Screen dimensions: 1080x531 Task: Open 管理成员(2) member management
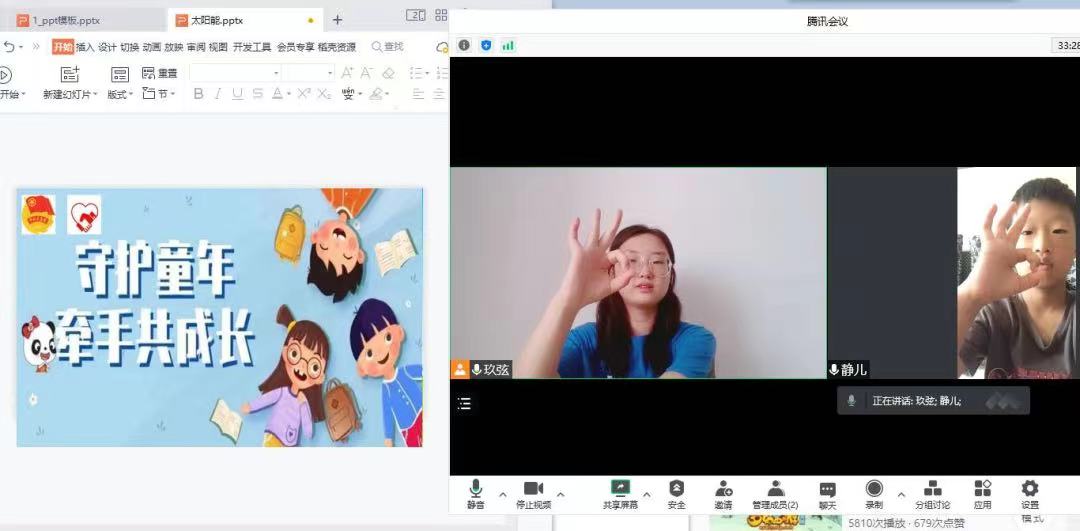pyautogui.click(x=776, y=494)
